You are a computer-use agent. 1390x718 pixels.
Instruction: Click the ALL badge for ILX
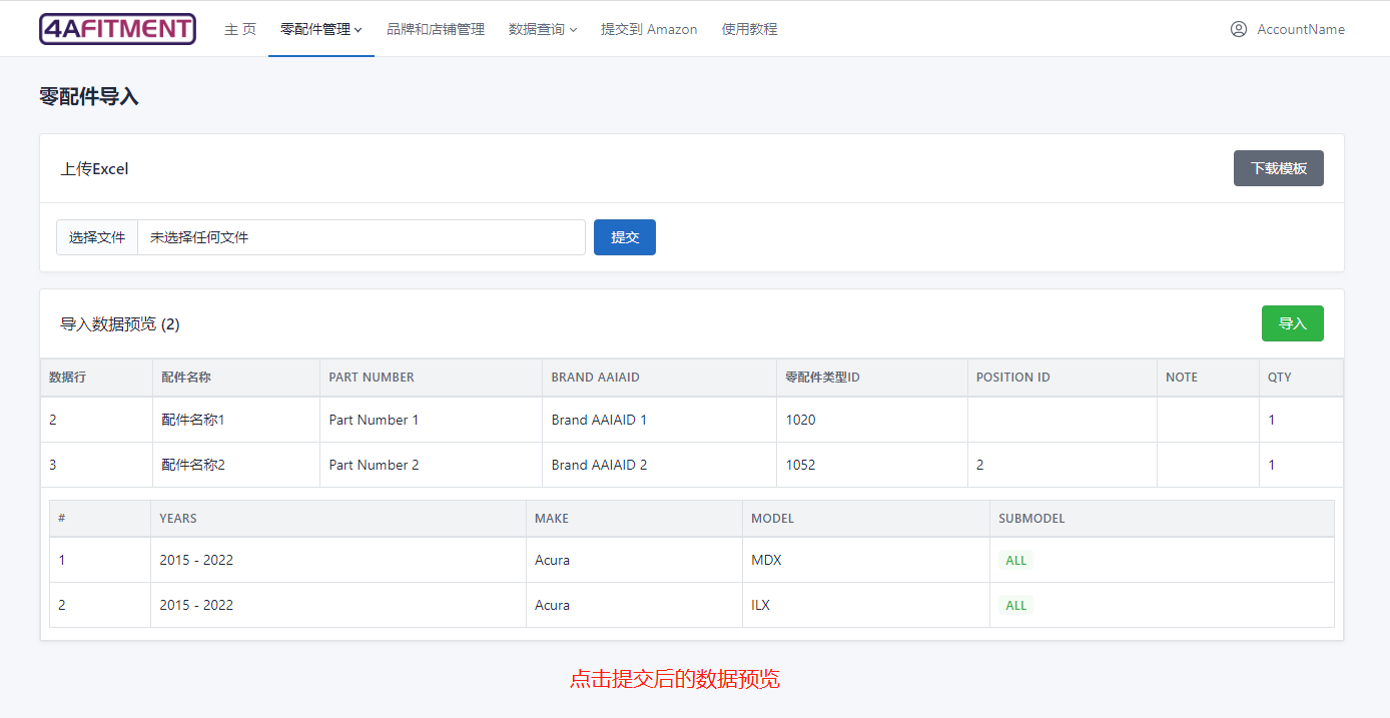[1016, 605]
